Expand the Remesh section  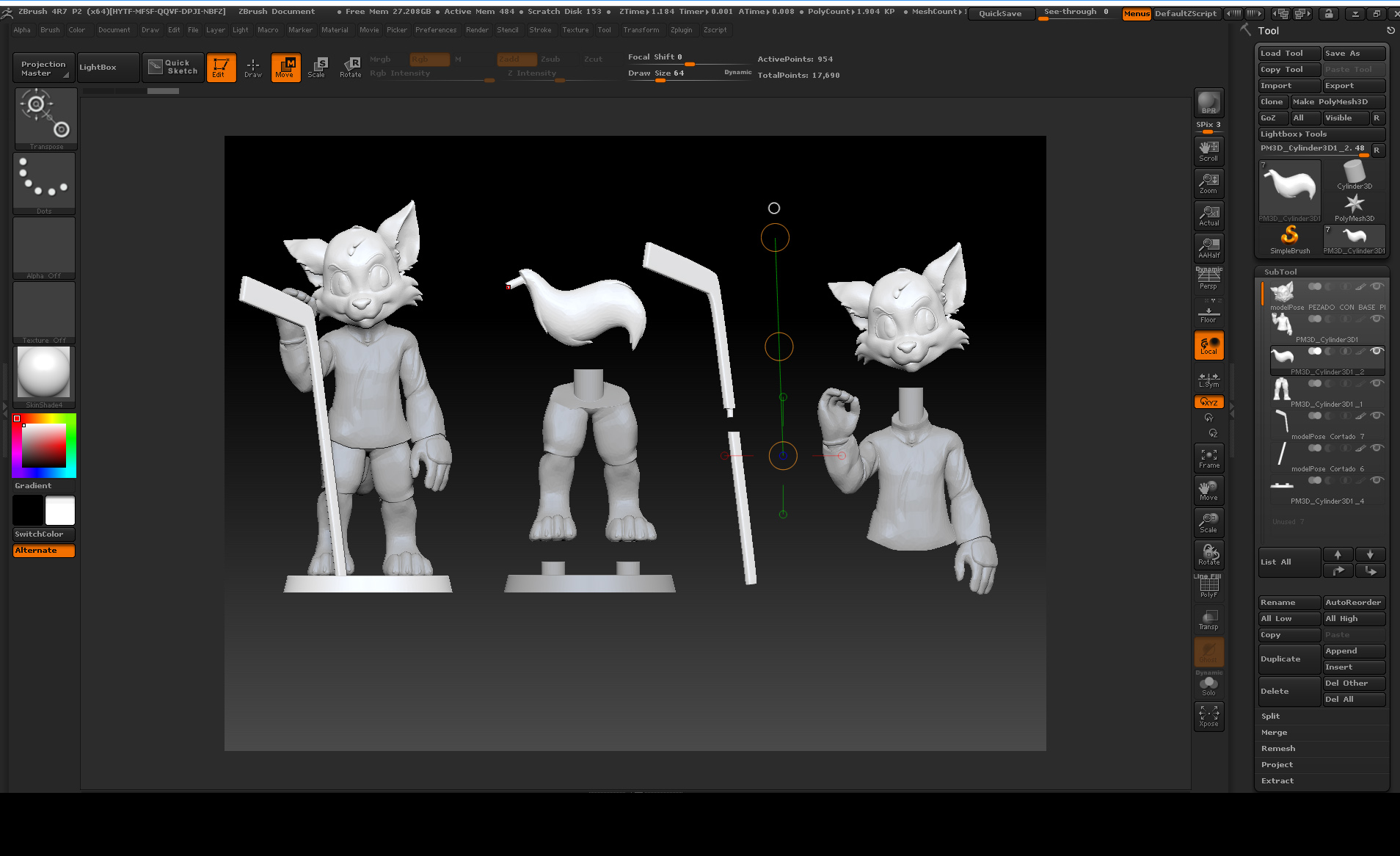[1277, 749]
